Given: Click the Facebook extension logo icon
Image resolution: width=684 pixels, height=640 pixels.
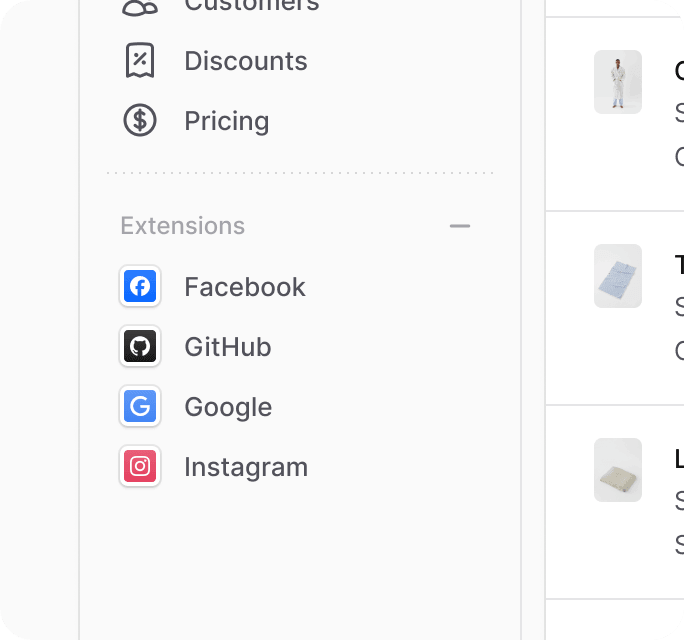Looking at the screenshot, I should pos(140,286).
